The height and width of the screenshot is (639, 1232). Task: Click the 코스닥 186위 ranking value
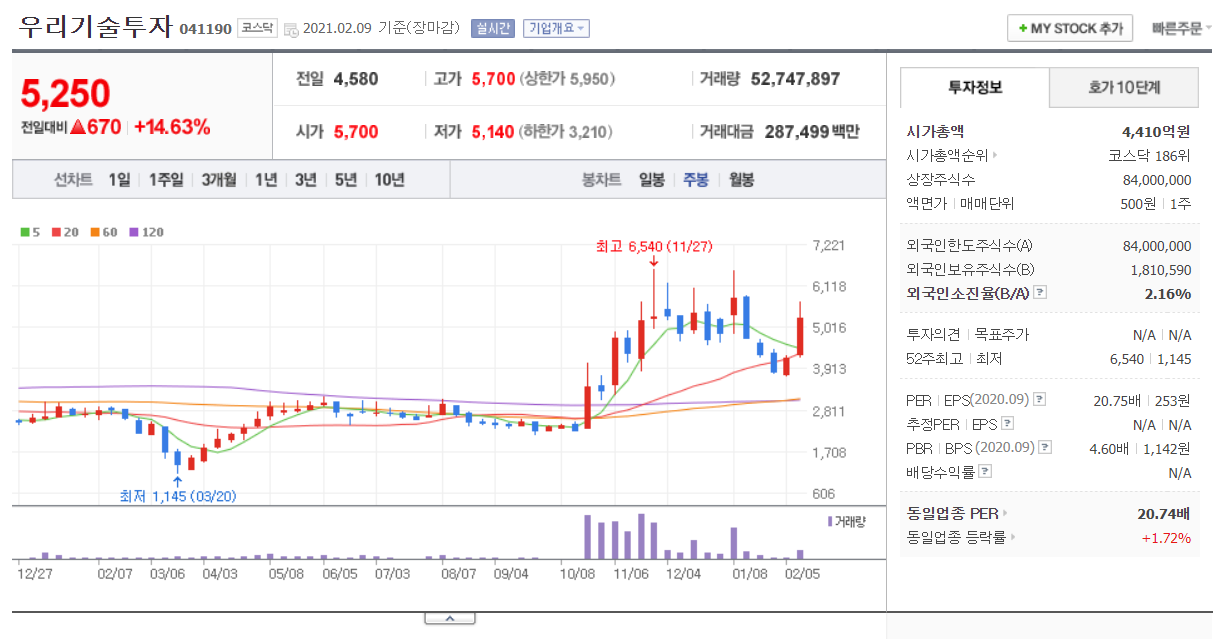(1150, 155)
